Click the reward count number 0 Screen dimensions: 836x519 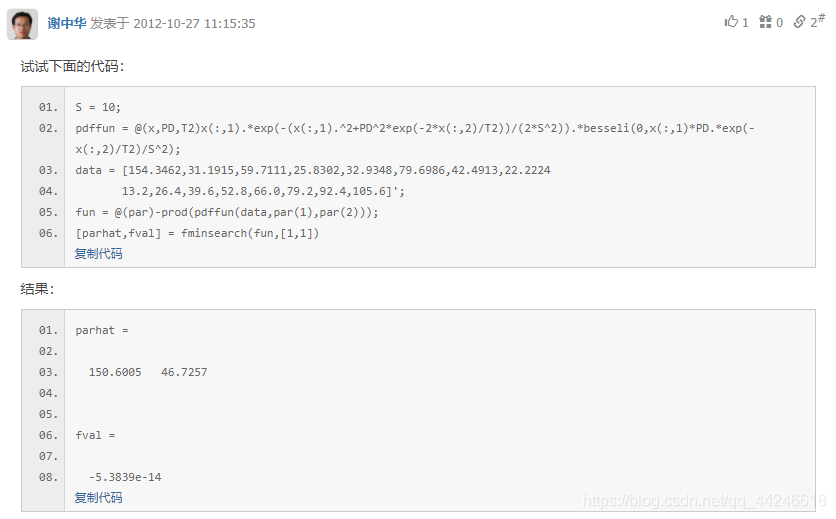(779, 22)
